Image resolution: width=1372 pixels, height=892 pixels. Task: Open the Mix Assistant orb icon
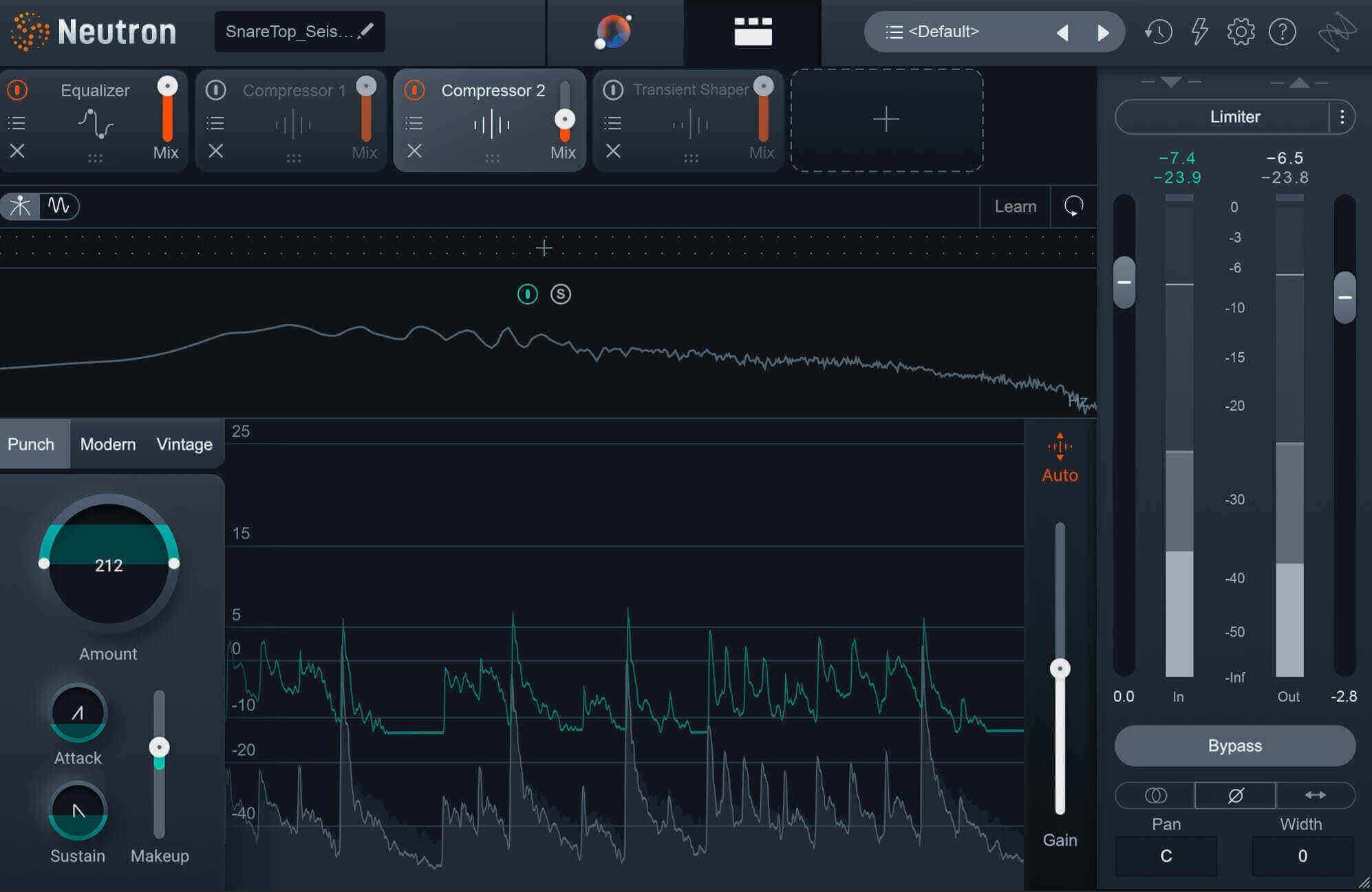tap(613, 32)
